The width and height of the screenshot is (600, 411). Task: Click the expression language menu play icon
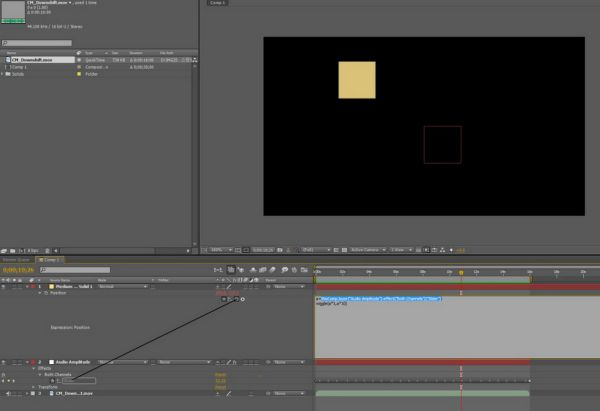click(243, 299)
